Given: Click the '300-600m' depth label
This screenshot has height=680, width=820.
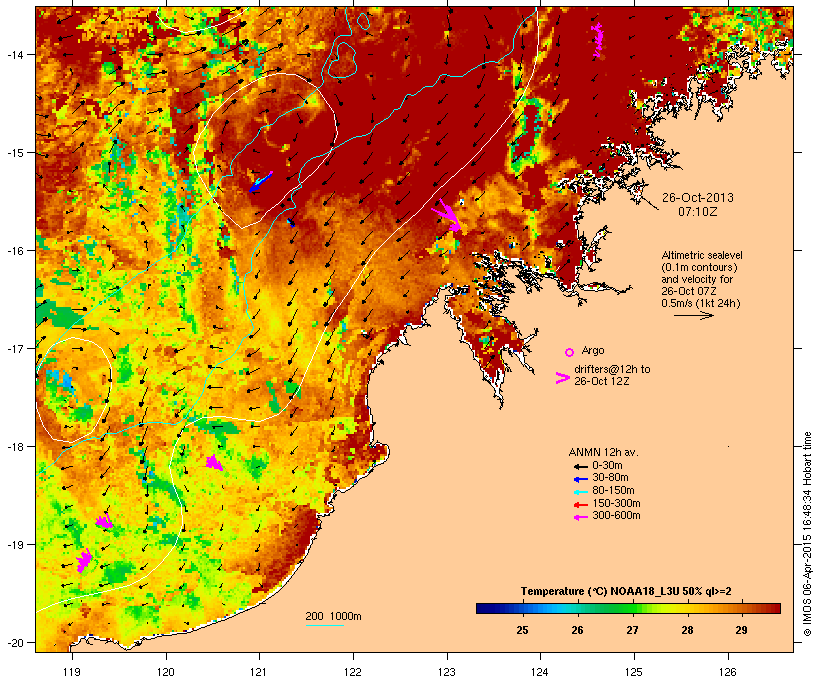Looking at the screenshot, I should tap(616, 516).
